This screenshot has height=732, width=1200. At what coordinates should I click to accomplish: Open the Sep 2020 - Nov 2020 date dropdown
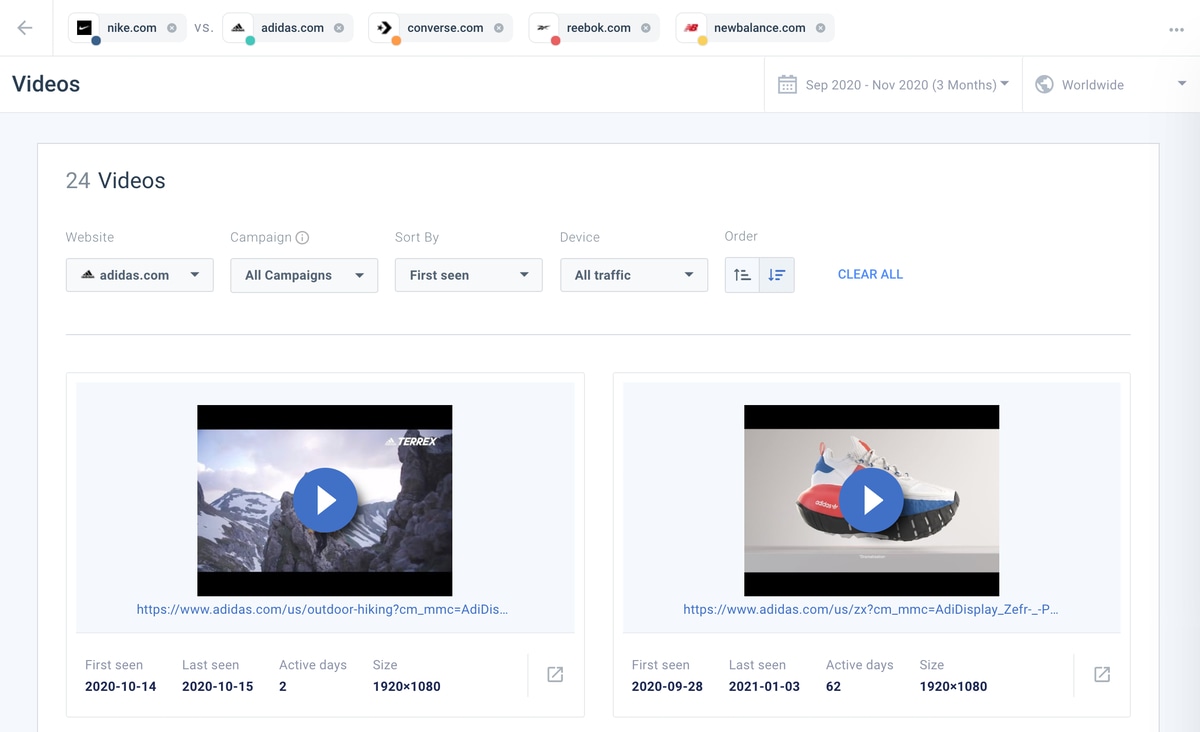893,85
